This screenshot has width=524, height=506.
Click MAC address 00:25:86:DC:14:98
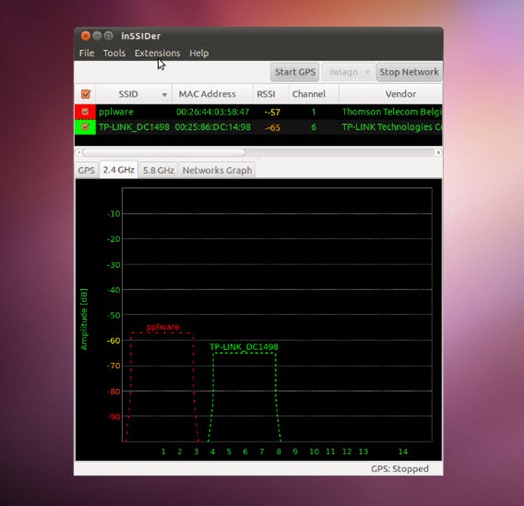213,127
